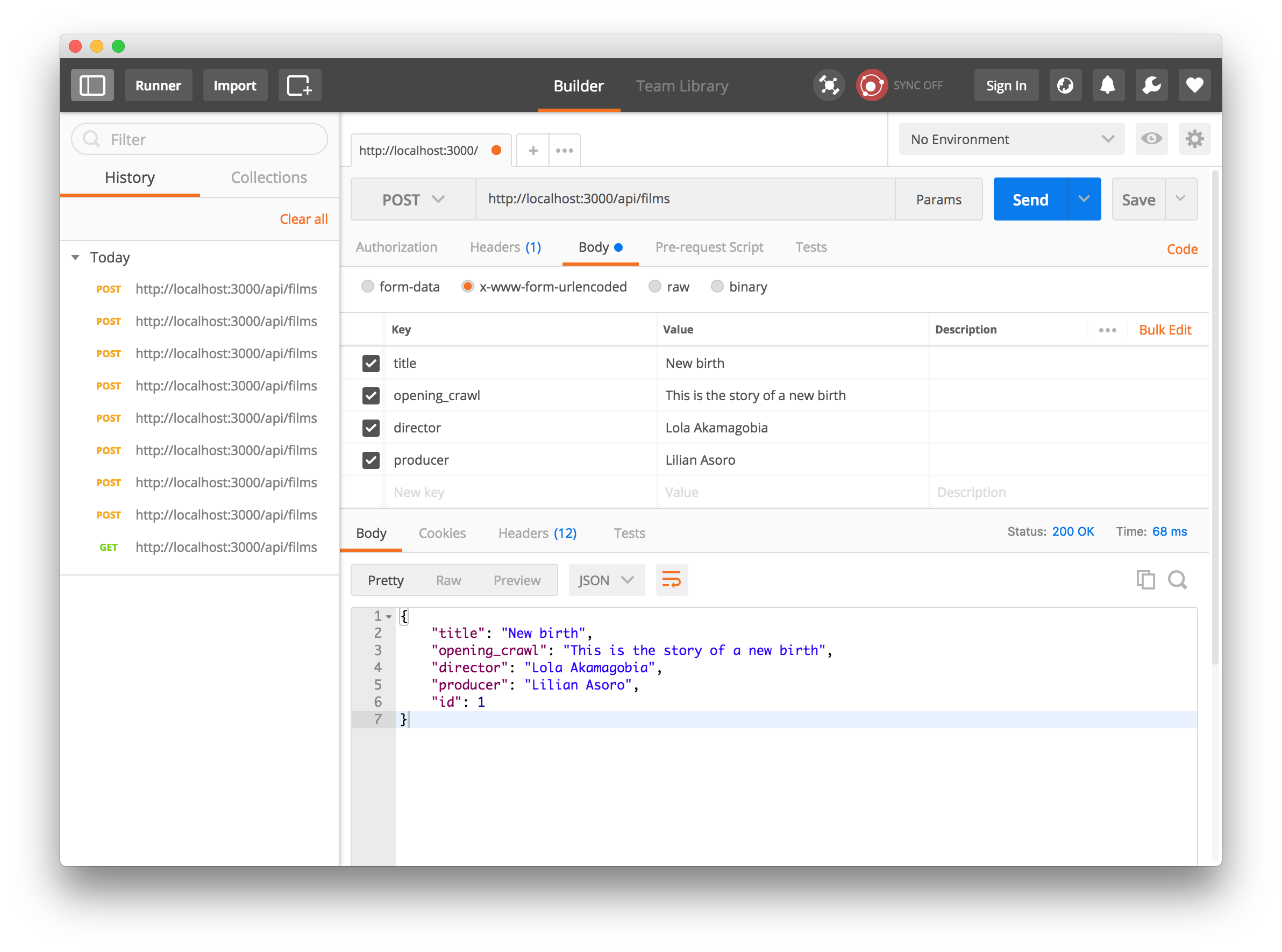
Task: Toggle the opening_crawl checkbox in body
Action: coord(370,395)
